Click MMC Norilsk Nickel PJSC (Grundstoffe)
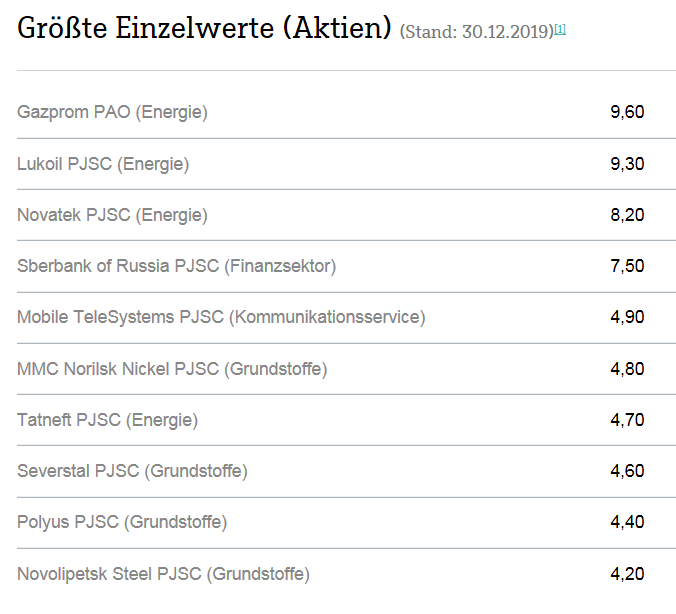Image resolution: width=676 pixels, height=614 pixels. (x=172, y=369)
